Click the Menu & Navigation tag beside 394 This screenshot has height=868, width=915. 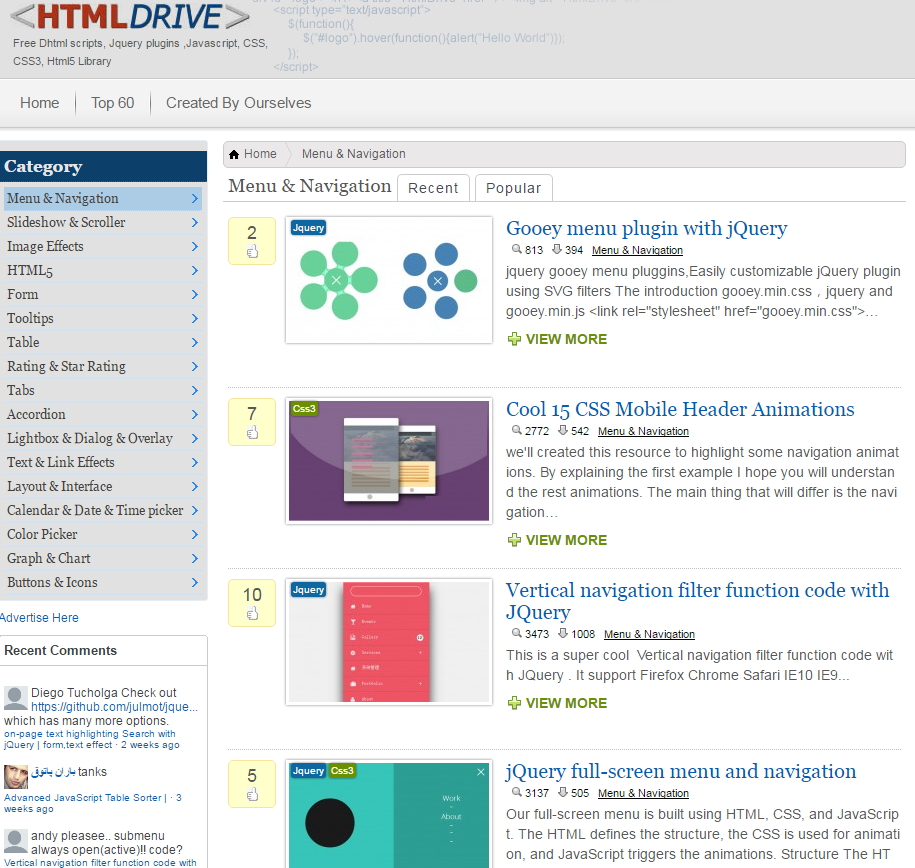point(637,250)
